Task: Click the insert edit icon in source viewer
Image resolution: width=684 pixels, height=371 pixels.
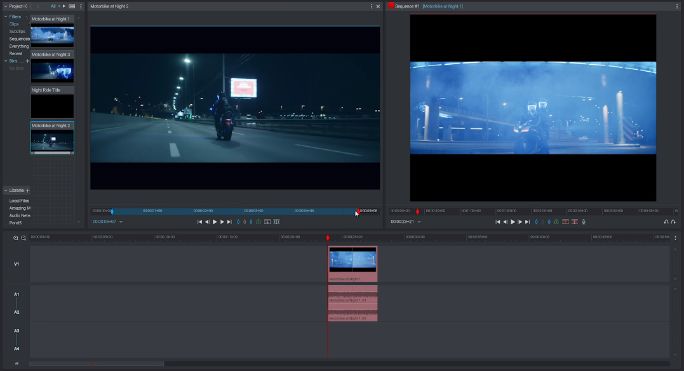Action: pos(276,222)
